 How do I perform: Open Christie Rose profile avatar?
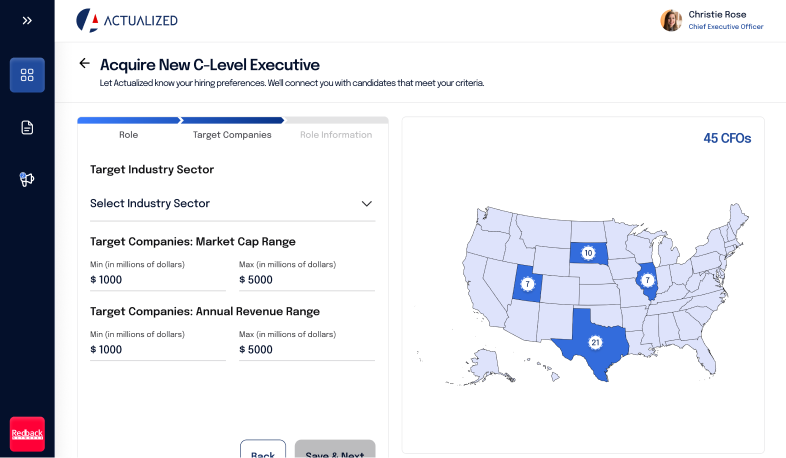[x=671, y=20]
